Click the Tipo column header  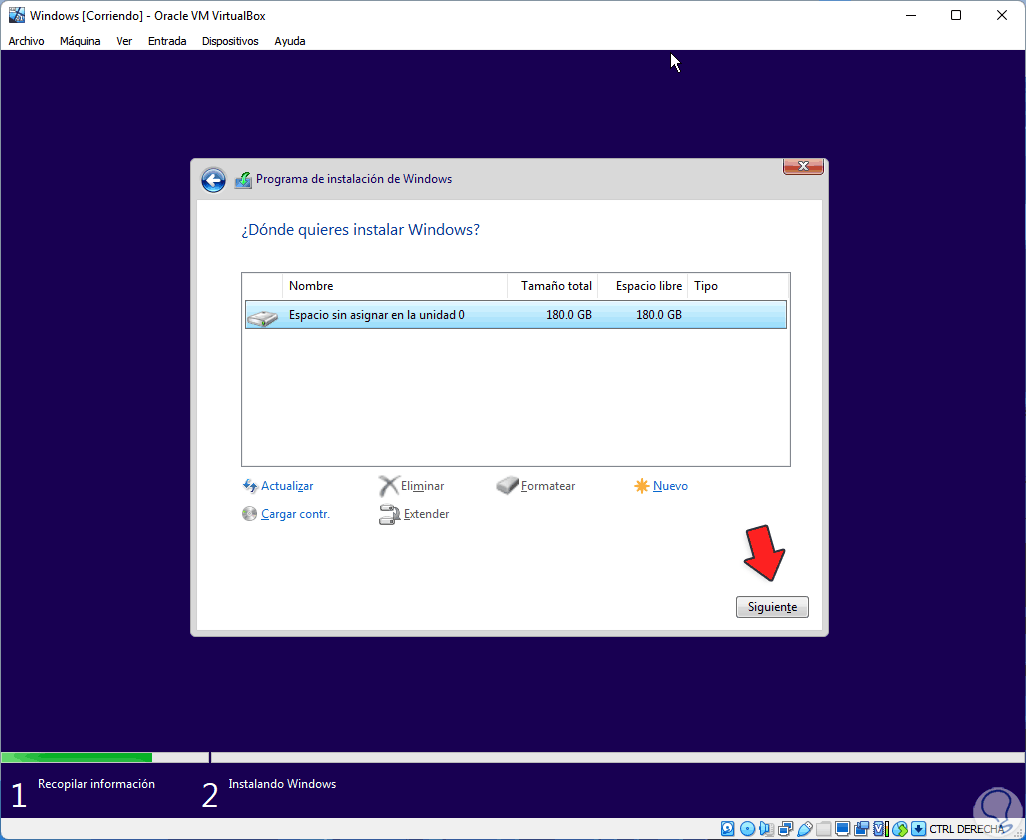coord(739,286)
